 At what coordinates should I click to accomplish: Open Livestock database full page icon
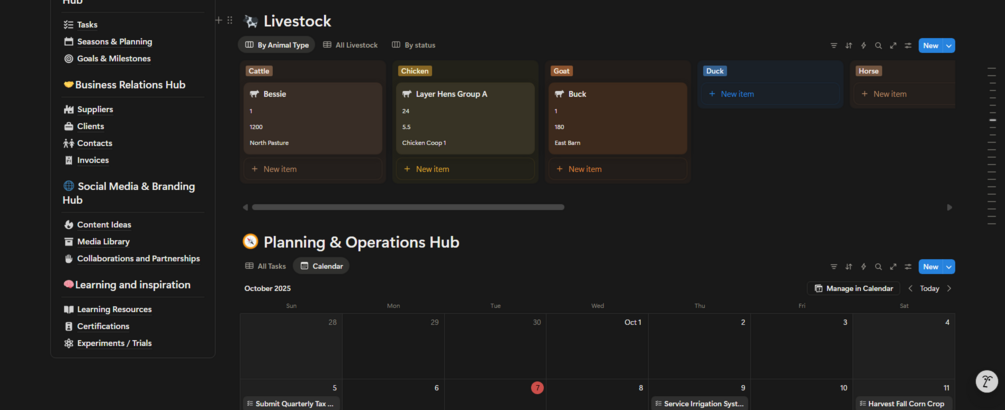click(893, 45)
